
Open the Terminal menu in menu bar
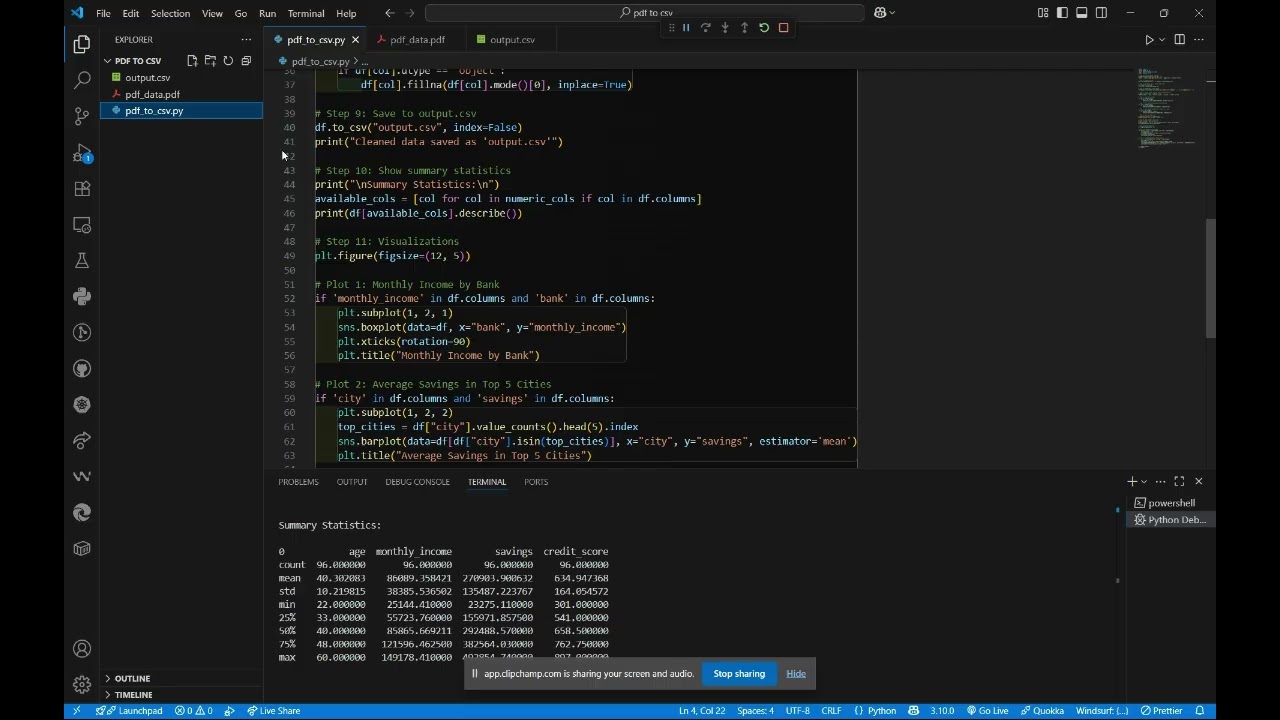(305, 13)
